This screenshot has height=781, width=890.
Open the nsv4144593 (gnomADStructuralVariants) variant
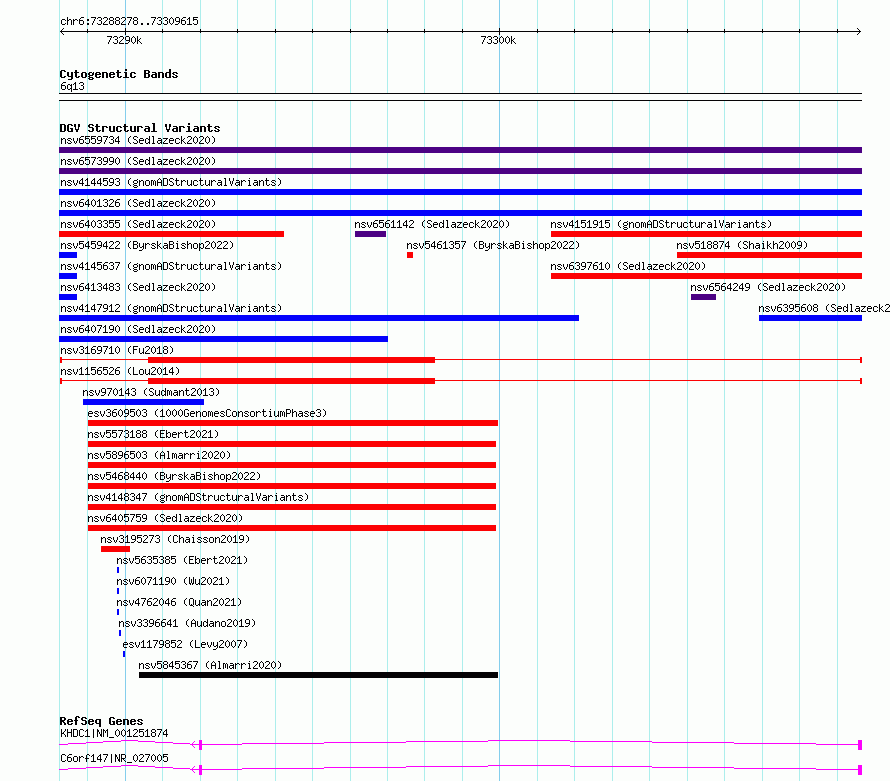tap(171, 182)
